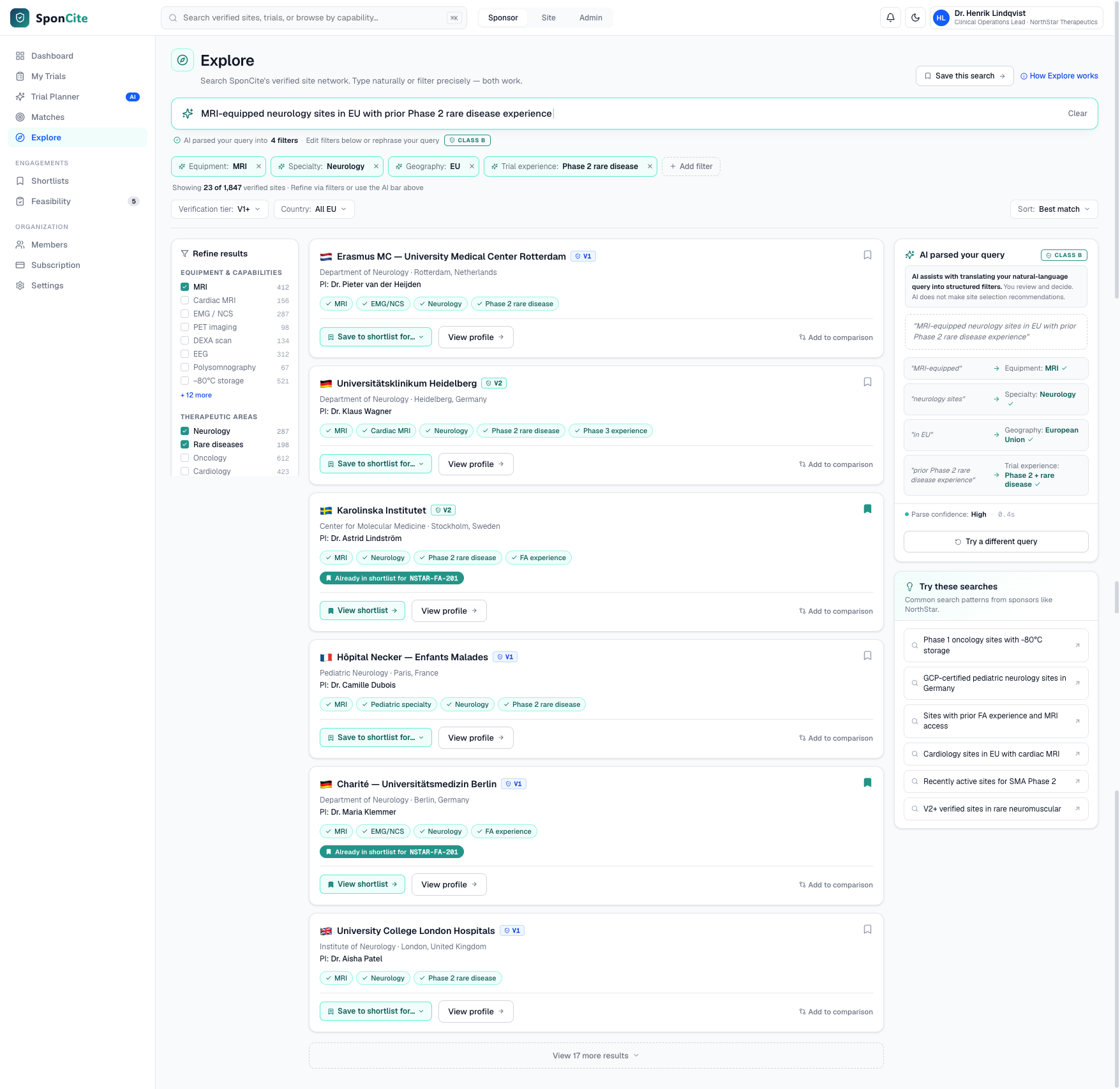The height and width of the screenshot is (1089, 1120).
Task: Open Save to shortlist dropdown for Heidelberg
Action: click(375, 464)
